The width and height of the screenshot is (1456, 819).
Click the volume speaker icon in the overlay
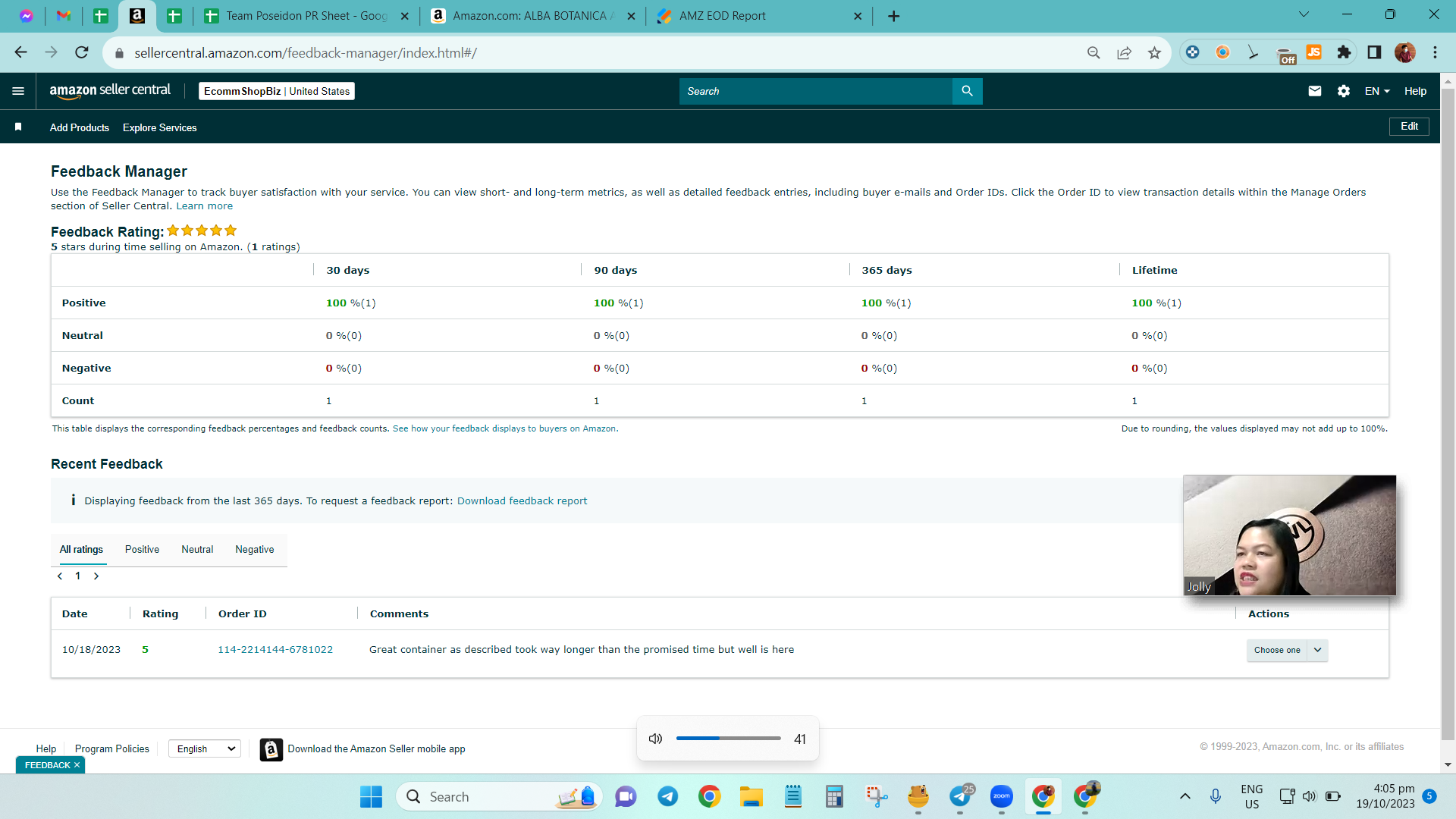pyautogui.click(x=656, y=739)
